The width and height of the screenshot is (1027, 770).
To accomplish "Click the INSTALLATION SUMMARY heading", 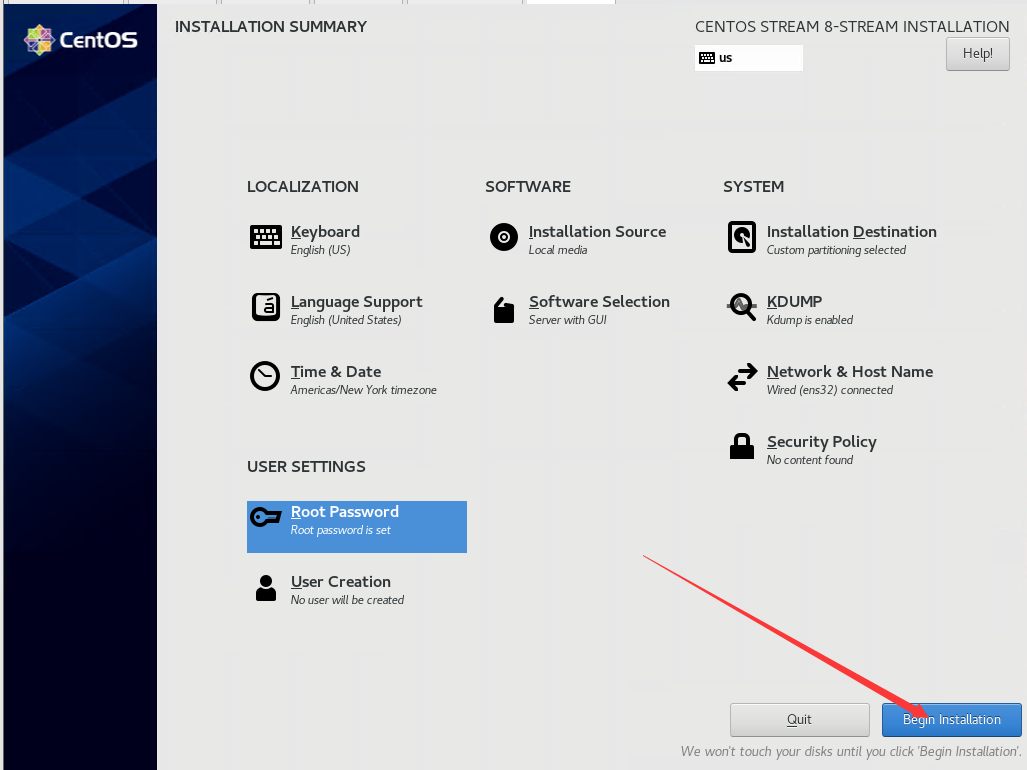I will (x=271, y=27).
